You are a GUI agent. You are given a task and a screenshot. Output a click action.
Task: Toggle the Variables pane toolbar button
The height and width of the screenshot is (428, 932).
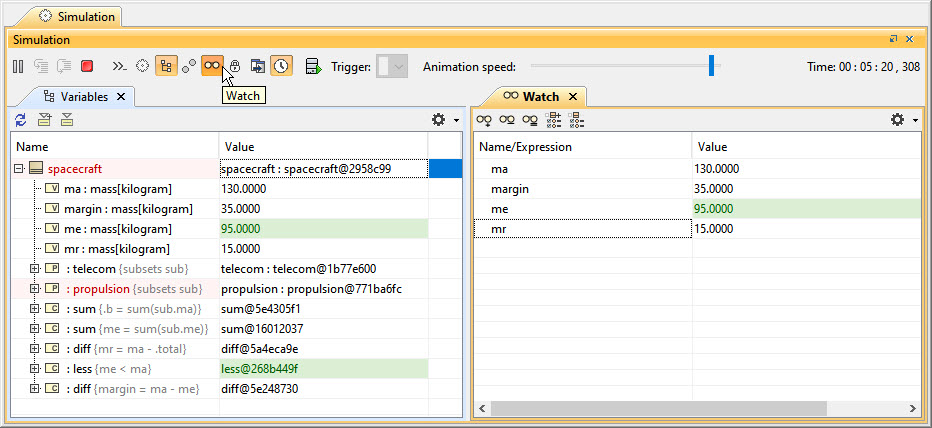coord(166,66)
